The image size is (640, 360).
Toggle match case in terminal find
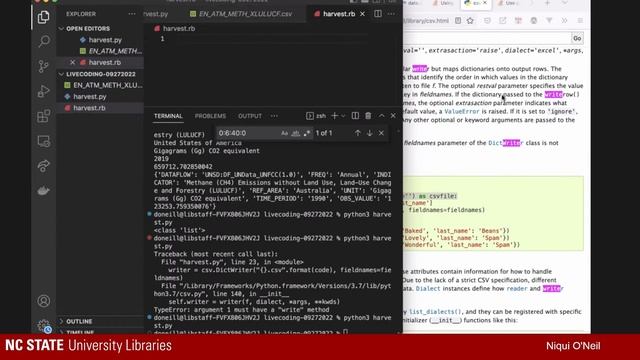[x=284, y=133]
